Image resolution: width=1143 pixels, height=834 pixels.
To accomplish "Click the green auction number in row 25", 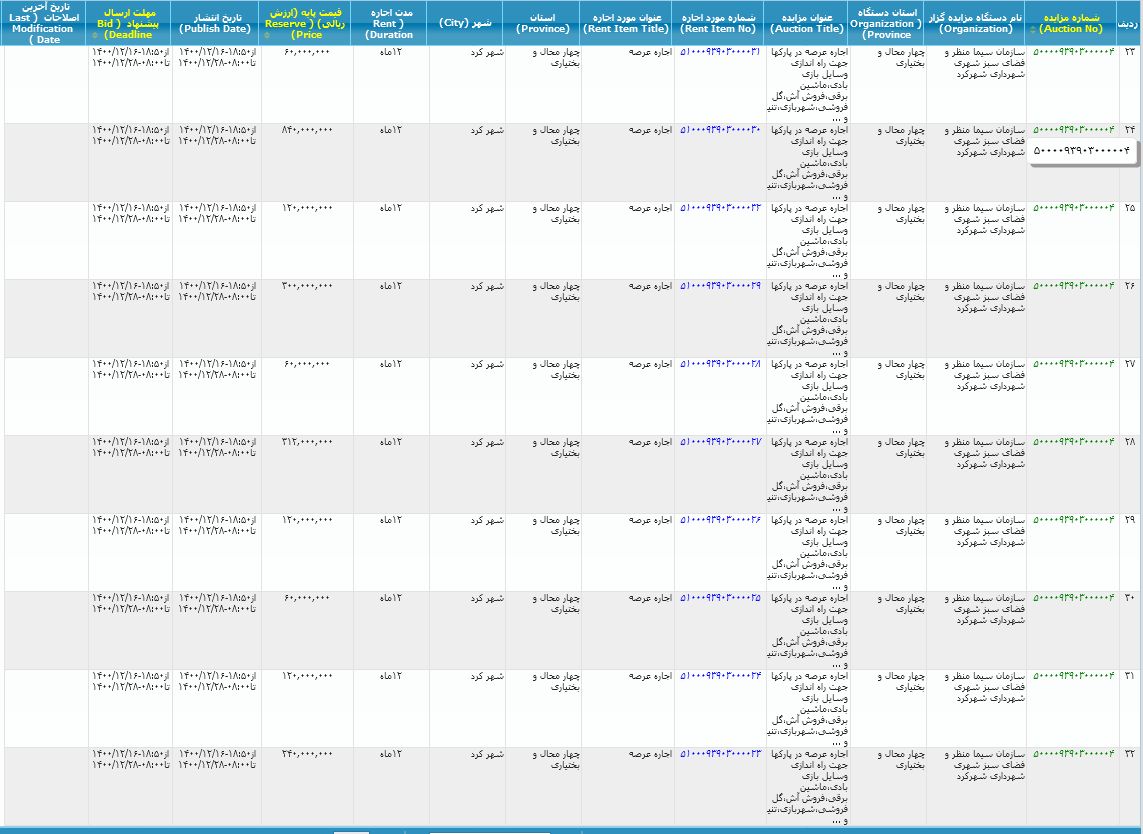I will pos(1072,207).
